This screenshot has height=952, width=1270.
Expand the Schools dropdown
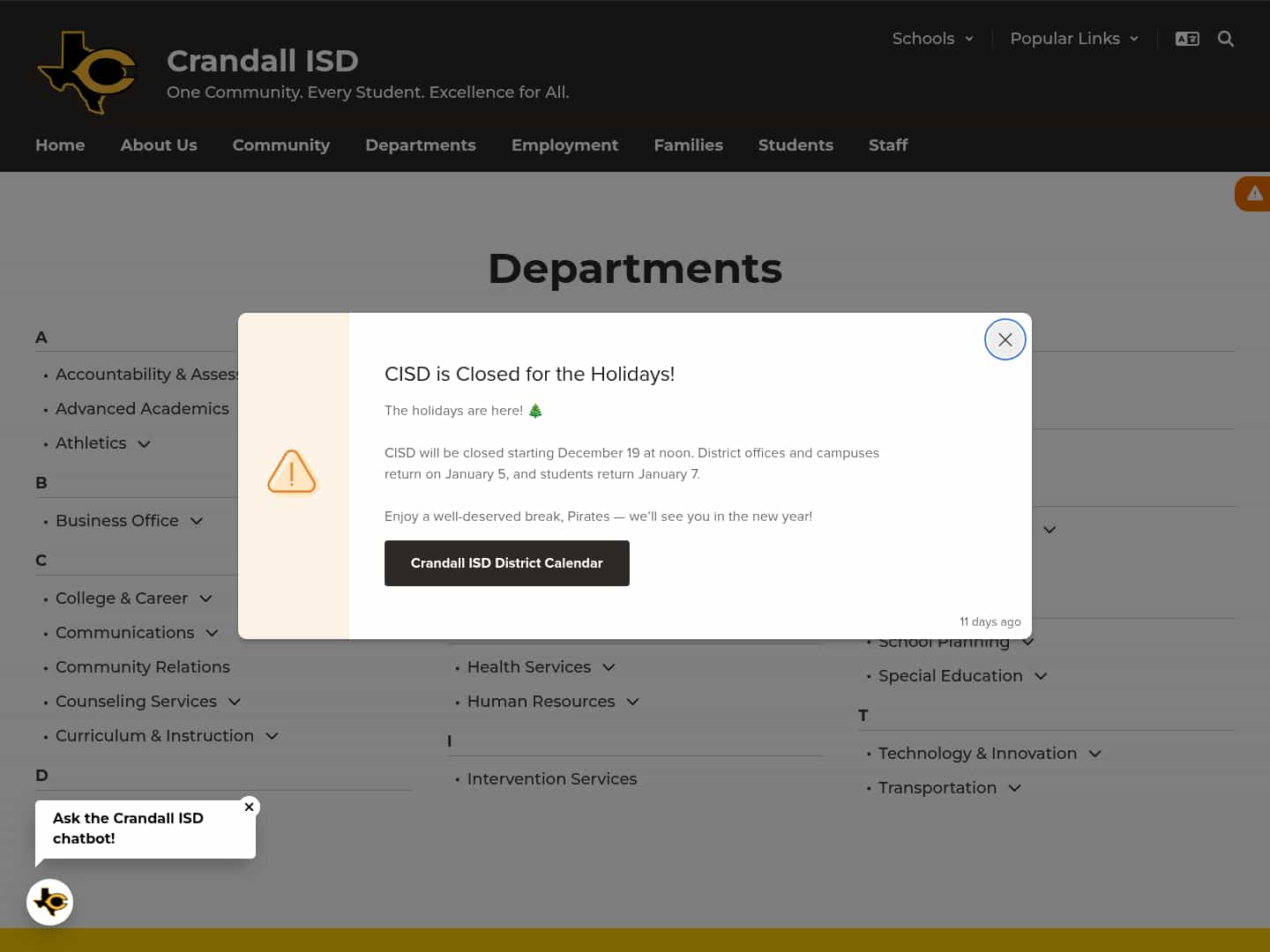(x=932, y=39)
